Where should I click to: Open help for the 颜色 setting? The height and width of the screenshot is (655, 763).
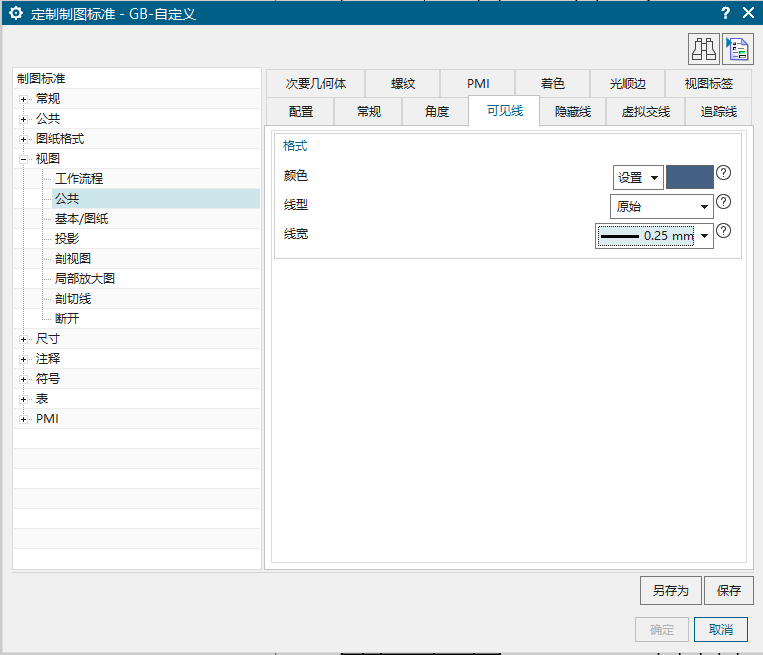pos(724,173)
